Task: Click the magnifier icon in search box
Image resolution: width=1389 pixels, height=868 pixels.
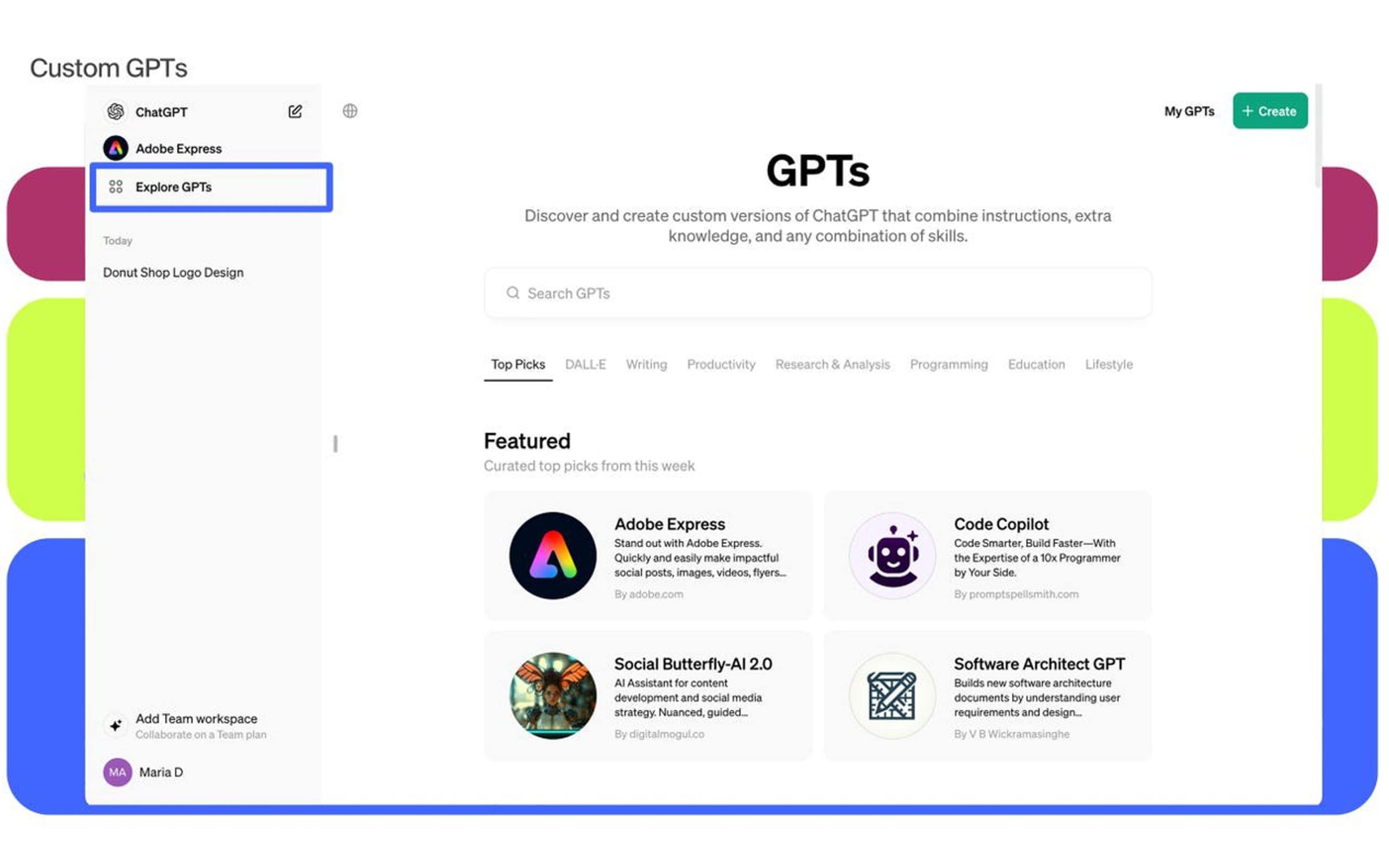Action: point(513,293)
